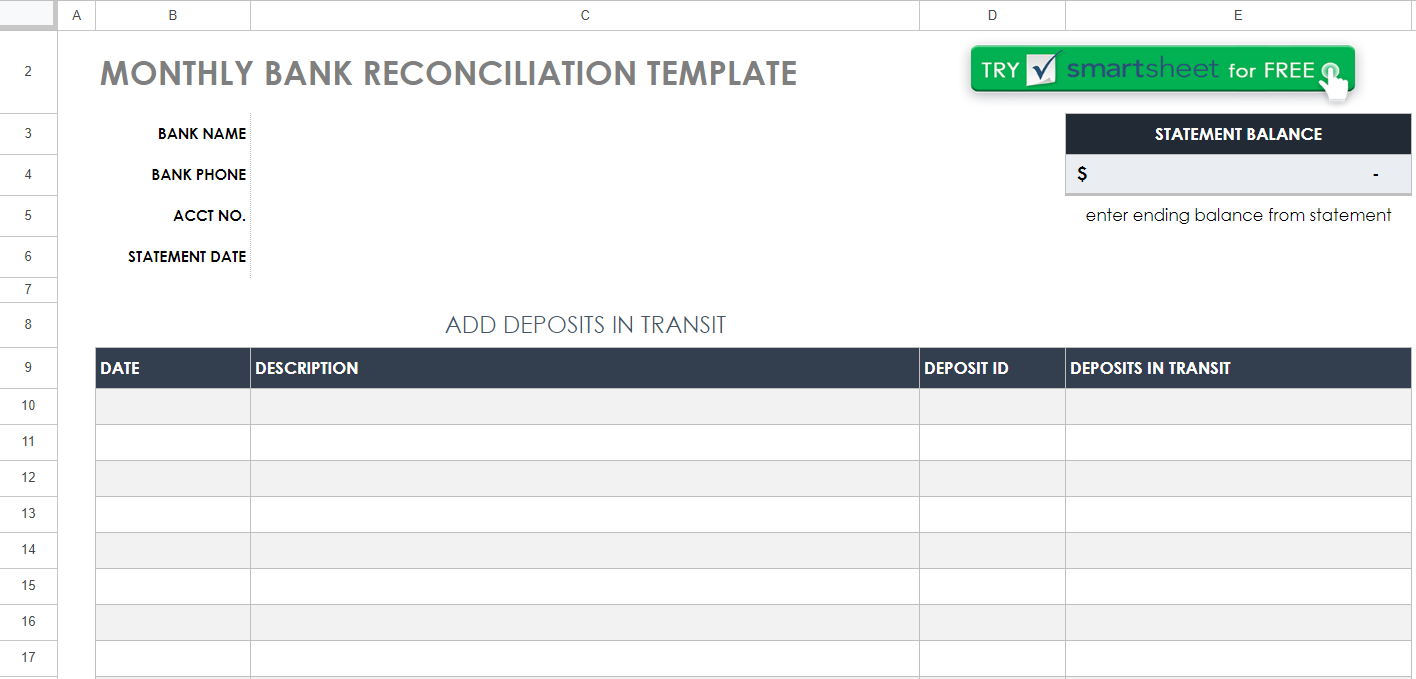Viewport: 1416px width, 679px height.
Task: Select the column D header
Action: (x=992, y=15)
